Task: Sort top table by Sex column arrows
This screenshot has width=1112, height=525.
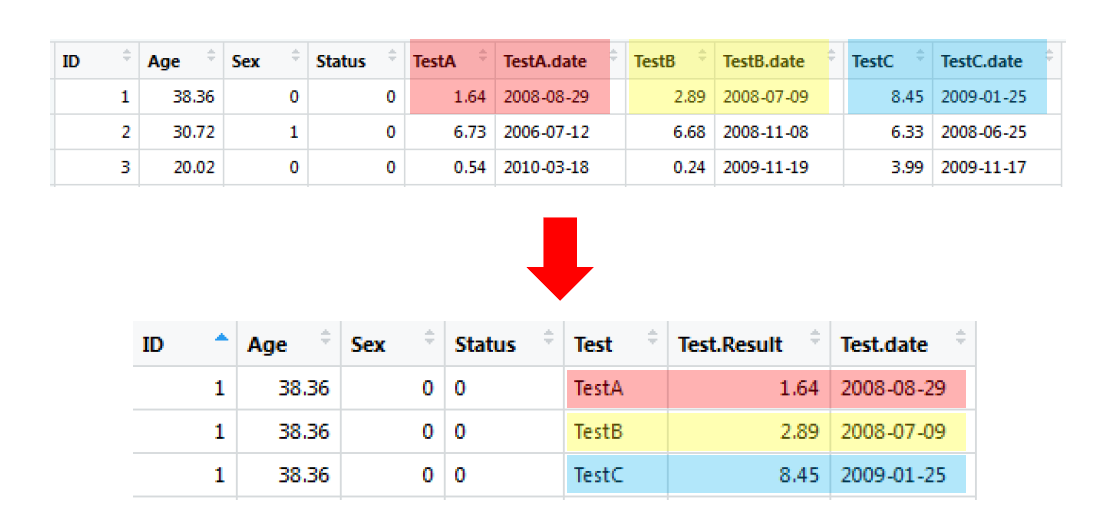Action: tap(295, 58)
